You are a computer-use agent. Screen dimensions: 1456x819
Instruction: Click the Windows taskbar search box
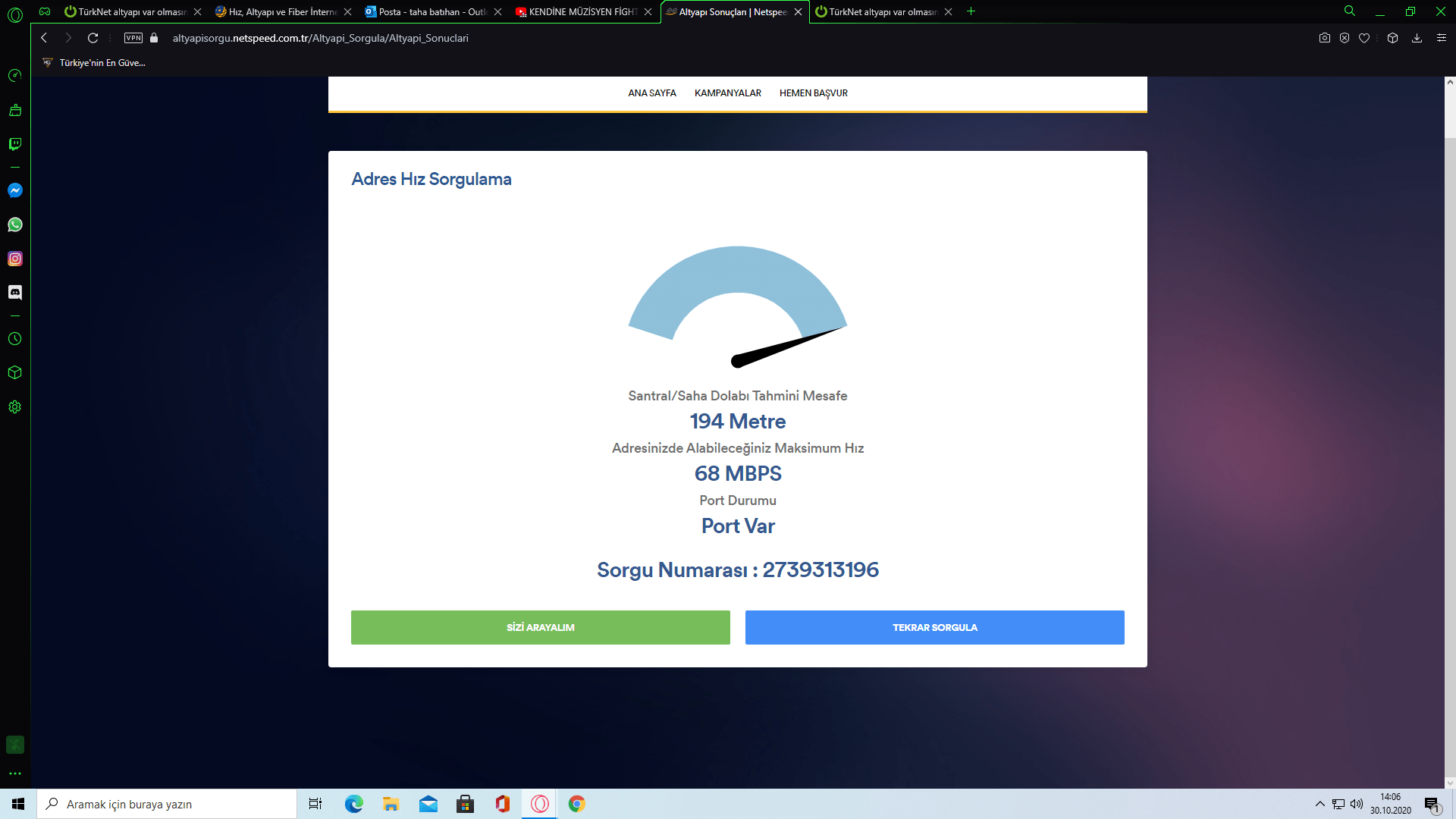coord(167,804)
